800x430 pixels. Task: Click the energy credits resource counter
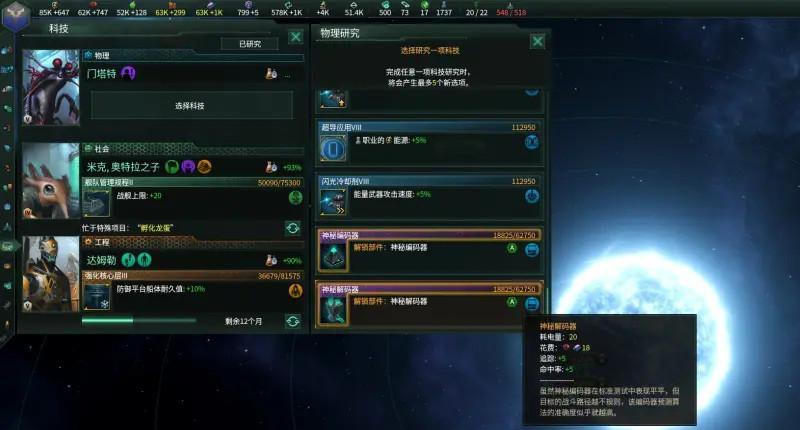pyautogui.click(x=54, y=11)
